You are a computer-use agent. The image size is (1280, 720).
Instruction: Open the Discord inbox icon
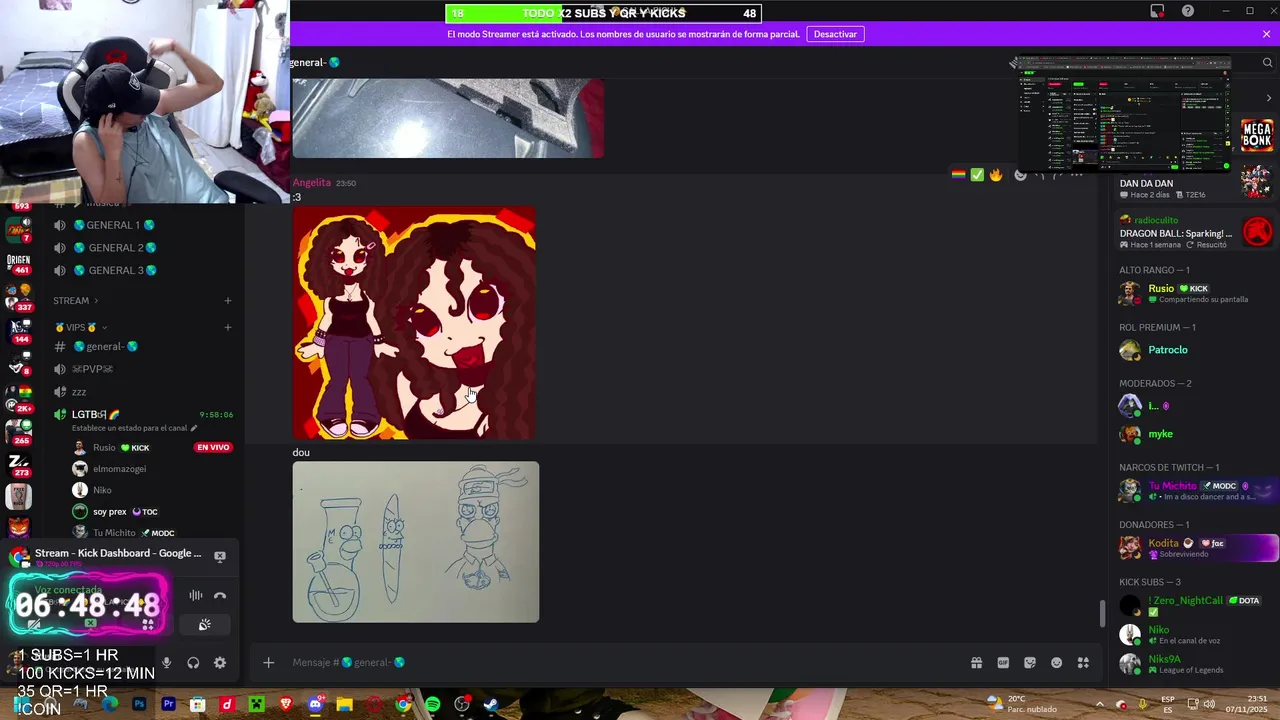(1157, 11)
